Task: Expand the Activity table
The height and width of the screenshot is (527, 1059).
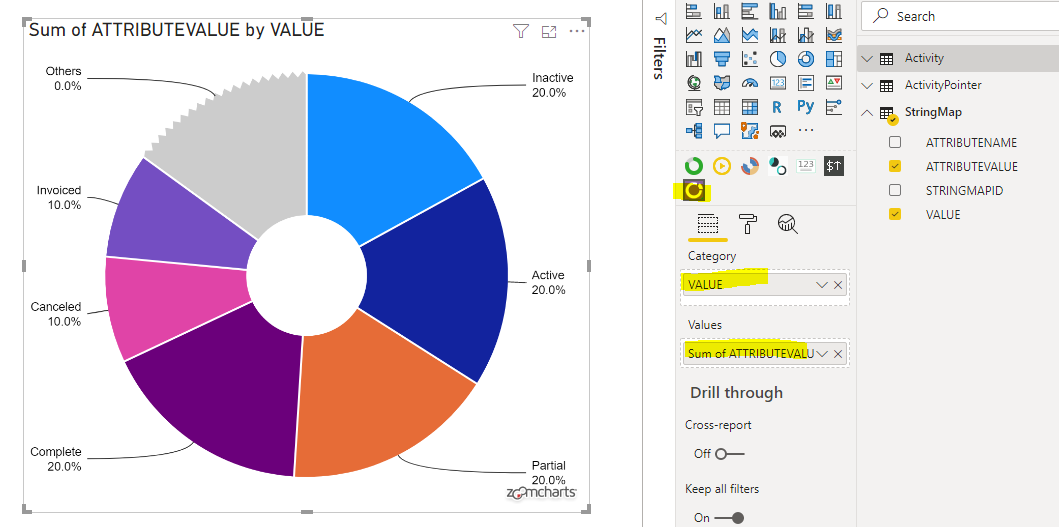Action: (x=868, y=58)
